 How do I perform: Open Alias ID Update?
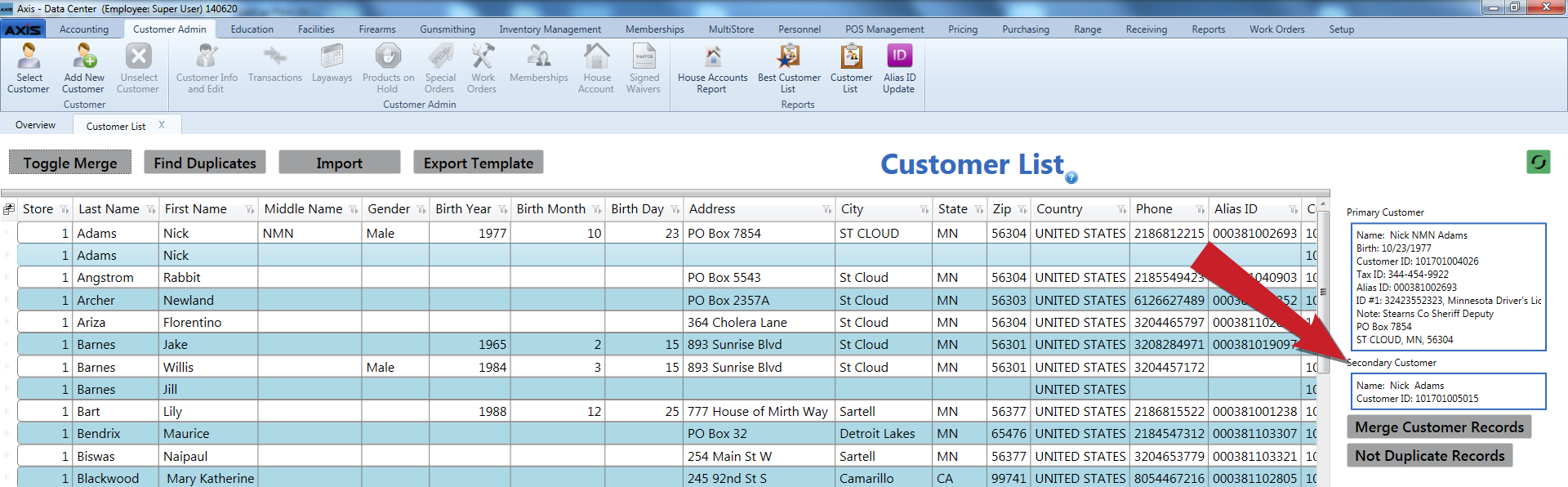click(x=899, y=68)
